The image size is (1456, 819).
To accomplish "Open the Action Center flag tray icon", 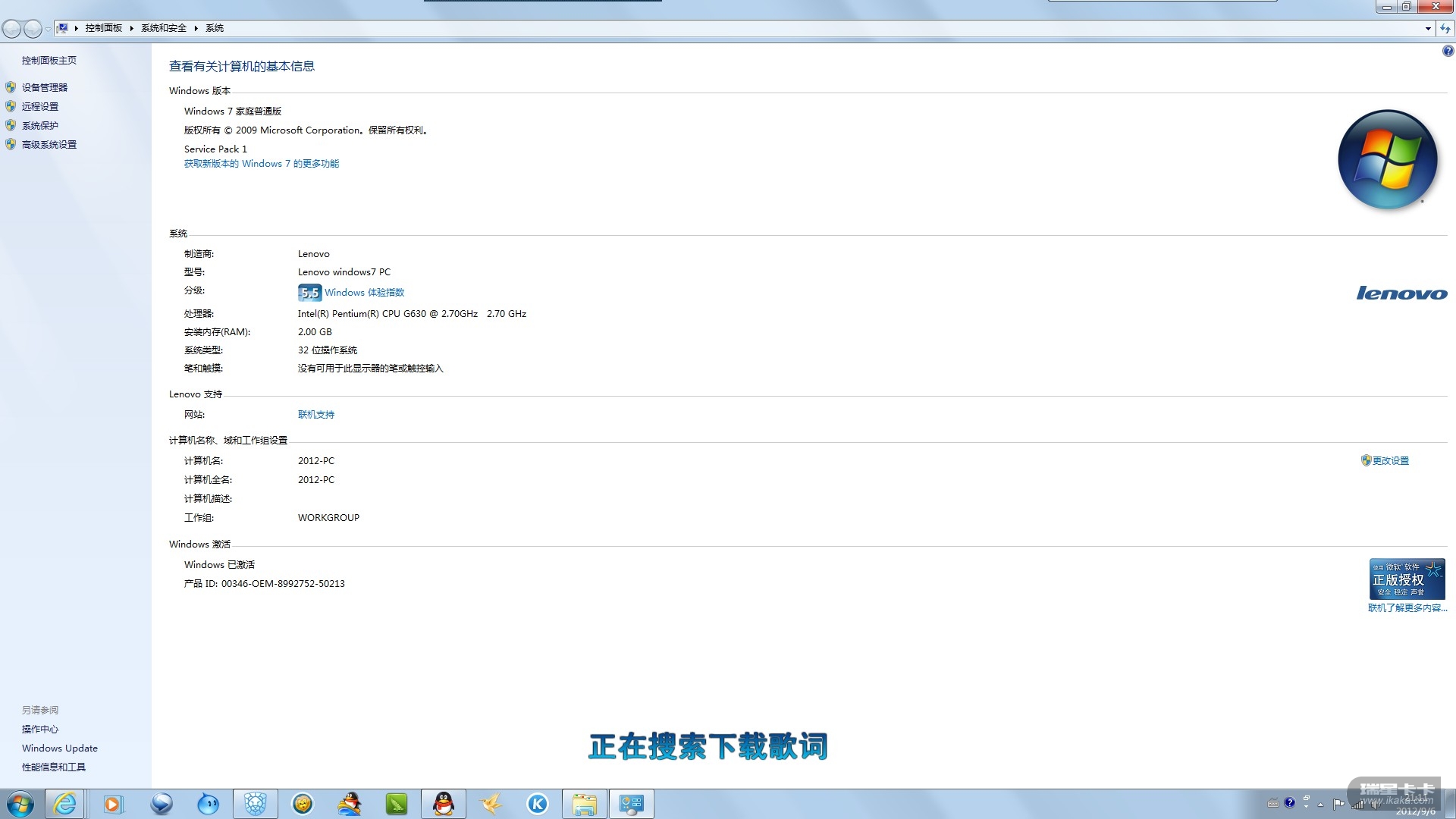I will [x=1338, y=804].
